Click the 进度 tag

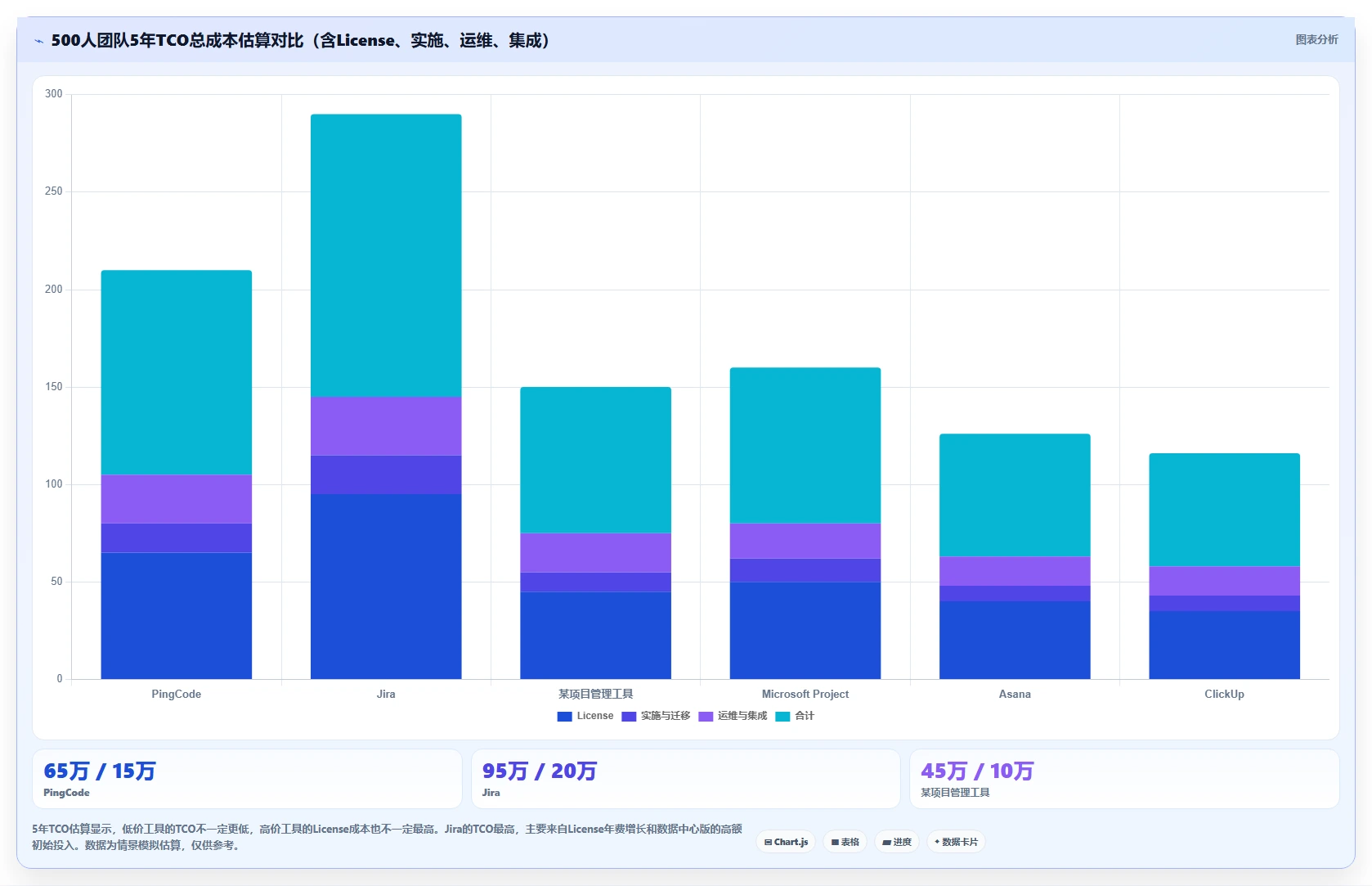point(897,842)
